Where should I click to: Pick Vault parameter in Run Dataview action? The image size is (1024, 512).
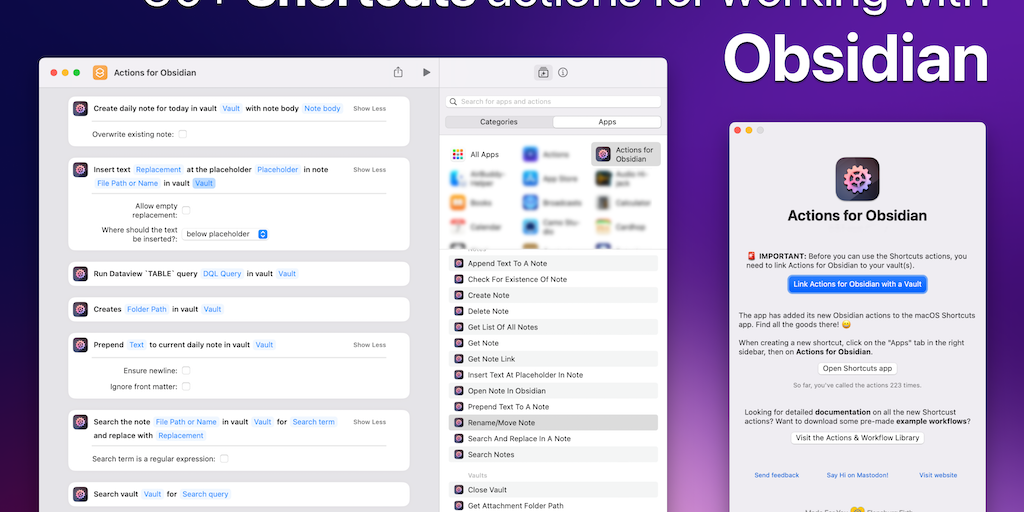[287, 274]
